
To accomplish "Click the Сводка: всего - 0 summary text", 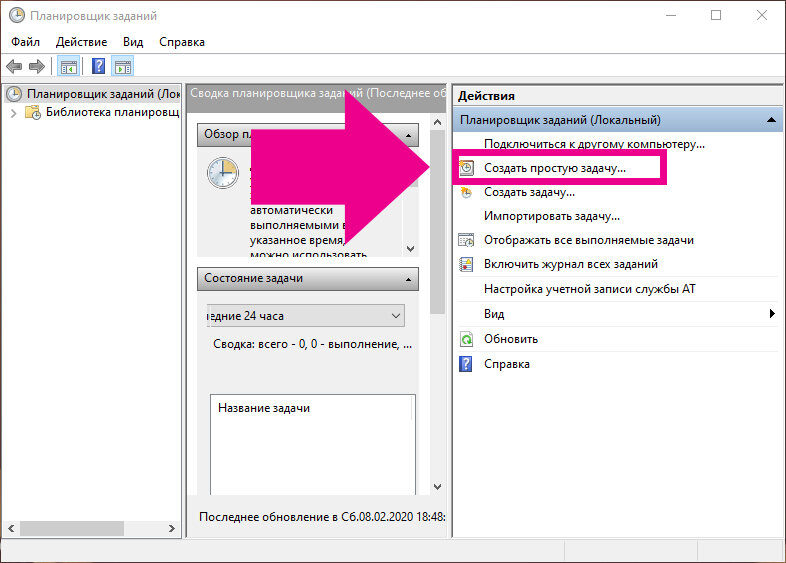I will tap(312, 344).
